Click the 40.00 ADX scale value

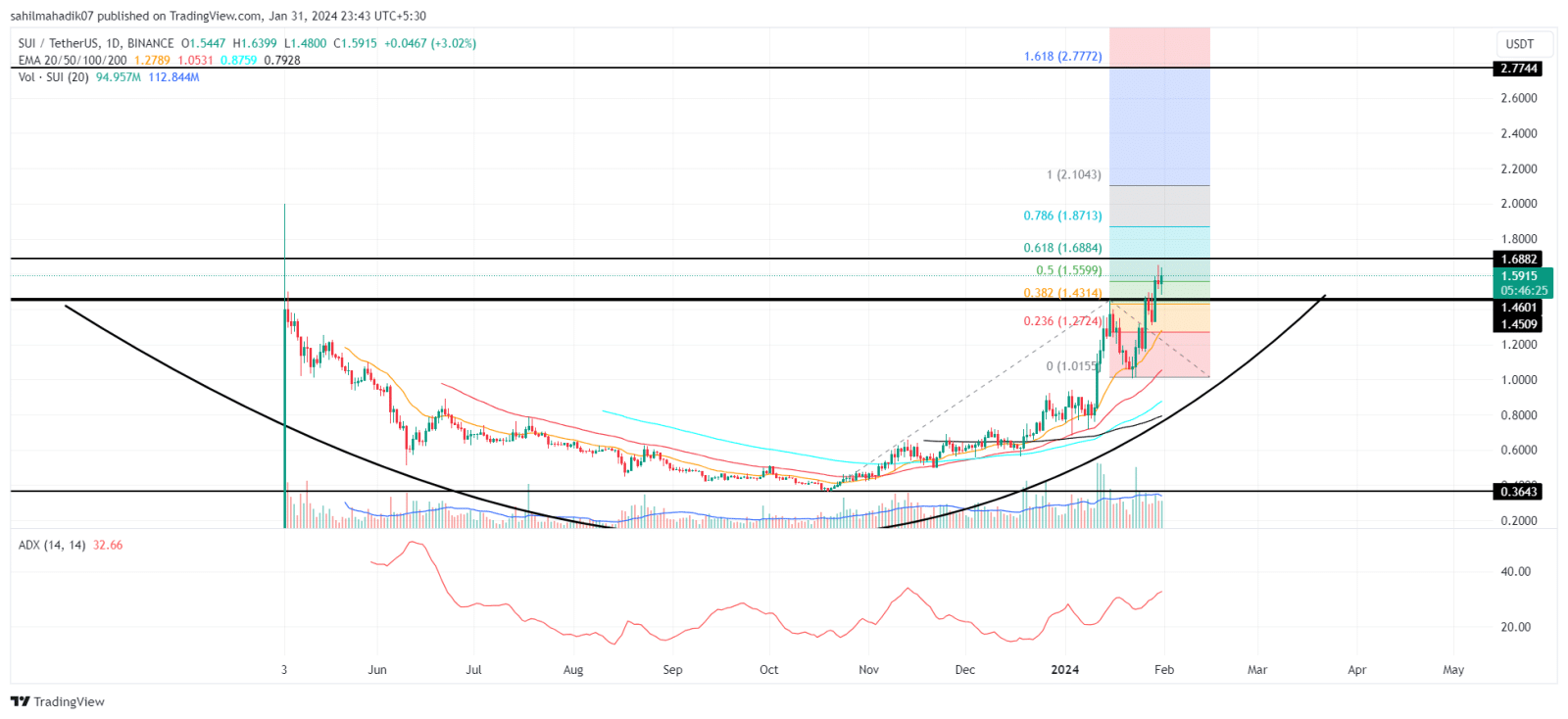pos(1515,571)
